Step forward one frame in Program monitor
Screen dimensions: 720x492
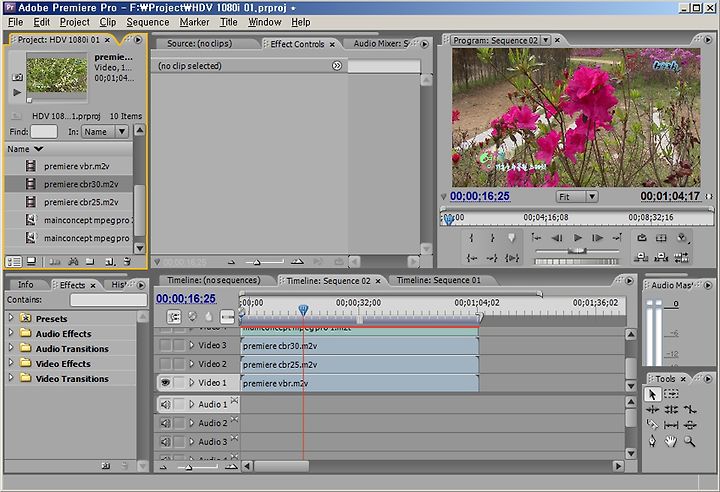597,238
